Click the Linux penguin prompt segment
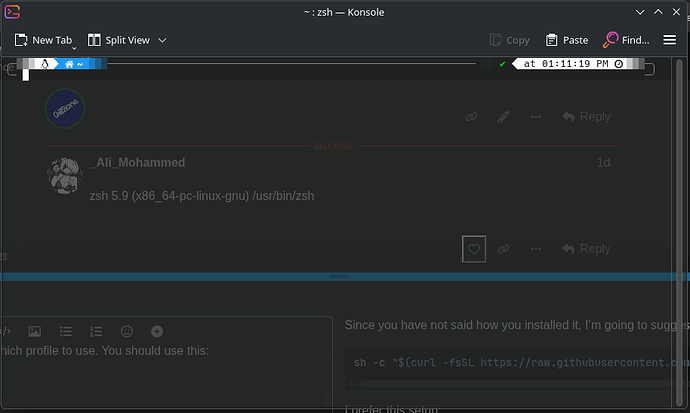 [x=44, y=64]
